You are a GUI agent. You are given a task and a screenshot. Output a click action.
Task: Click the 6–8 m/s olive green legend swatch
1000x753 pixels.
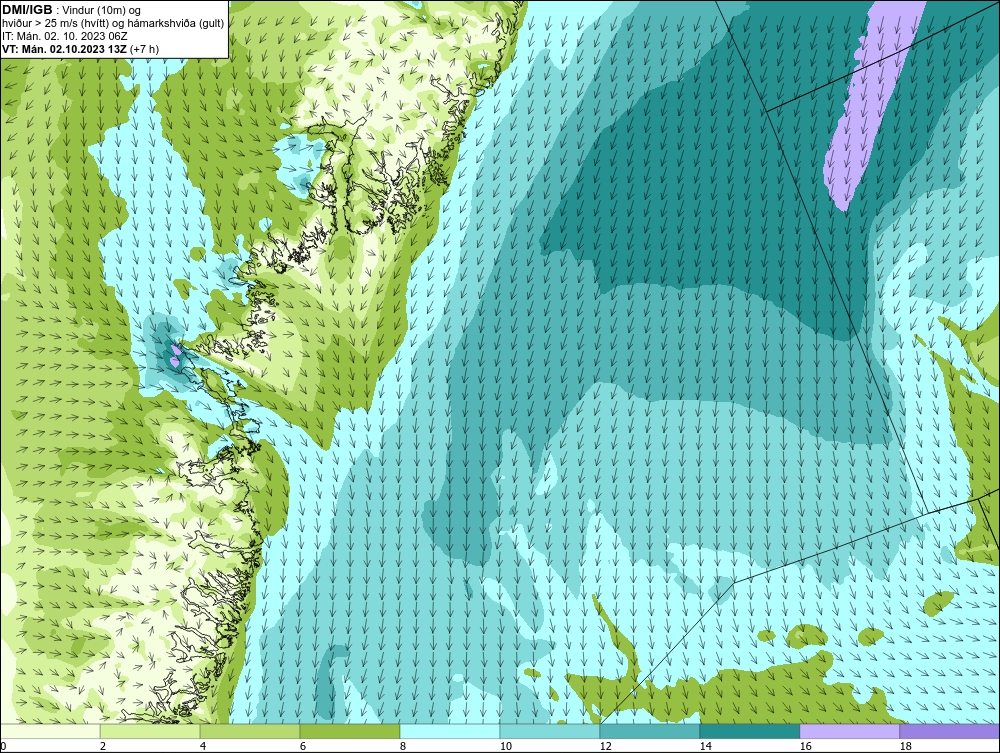350,731
